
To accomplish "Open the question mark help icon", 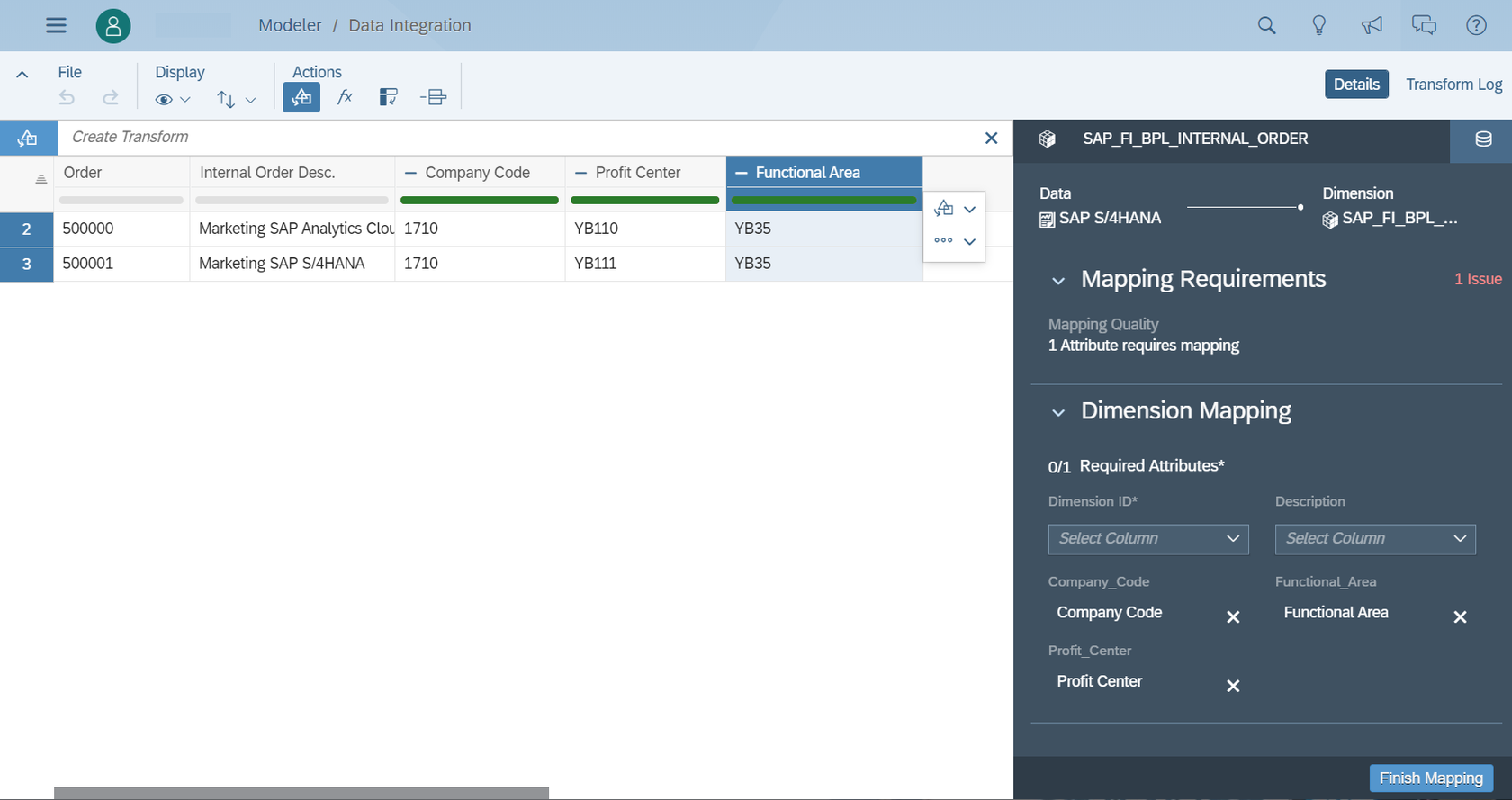I will (1476, 25).
